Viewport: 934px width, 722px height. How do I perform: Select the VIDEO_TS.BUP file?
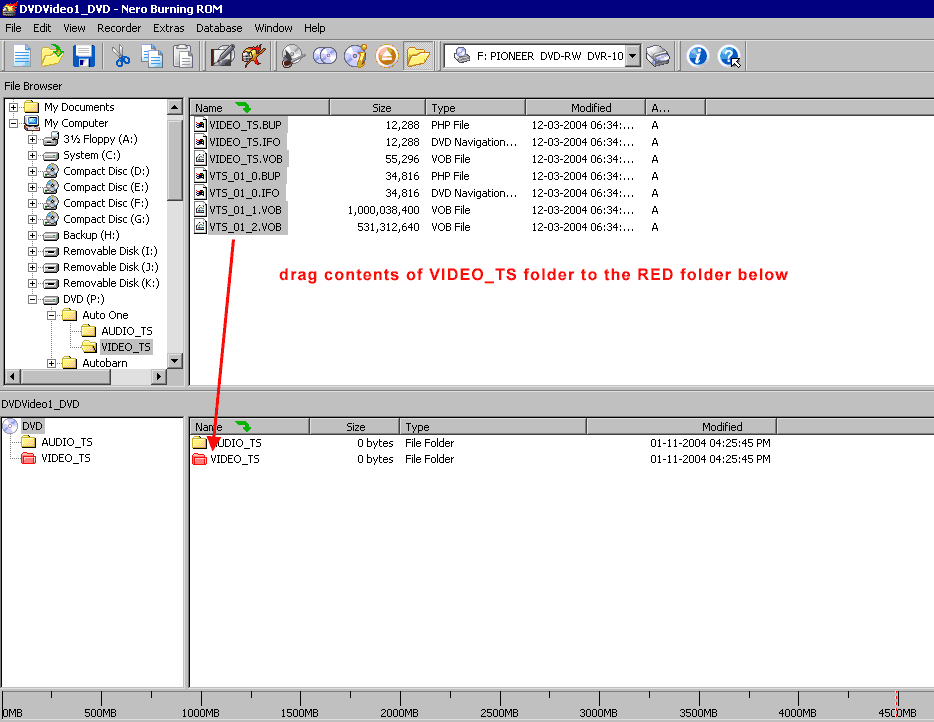(245, 125)
